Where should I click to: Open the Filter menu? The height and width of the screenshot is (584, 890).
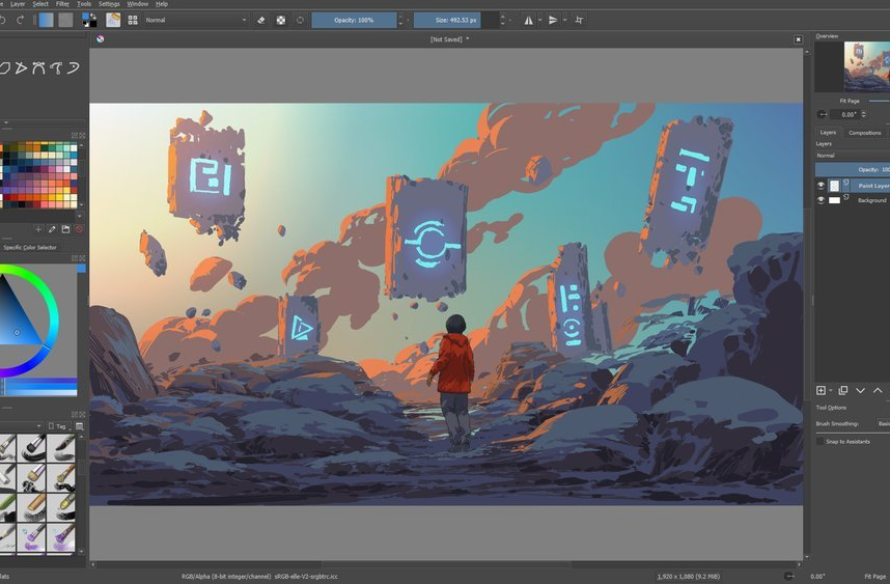point(61,4)
